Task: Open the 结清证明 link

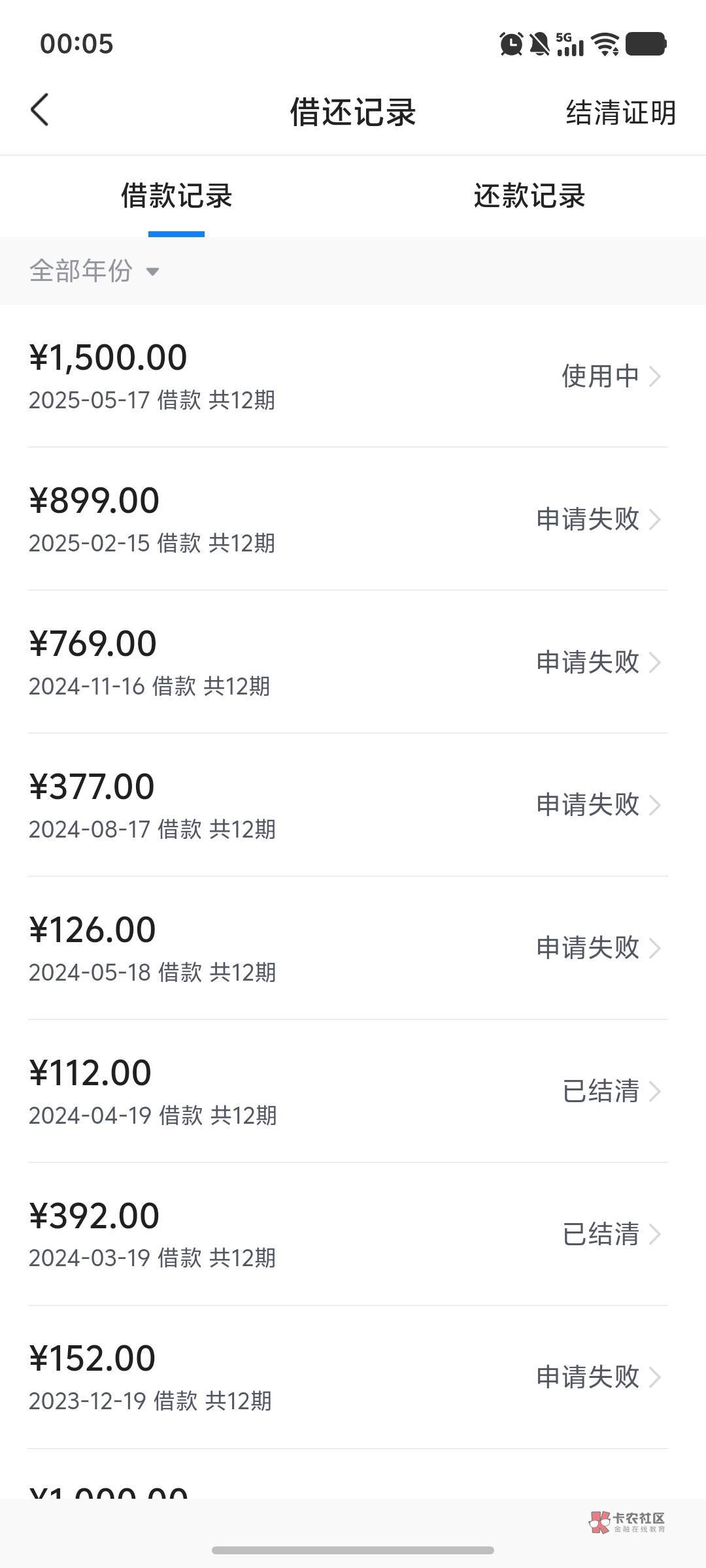Action: point(620,112)
